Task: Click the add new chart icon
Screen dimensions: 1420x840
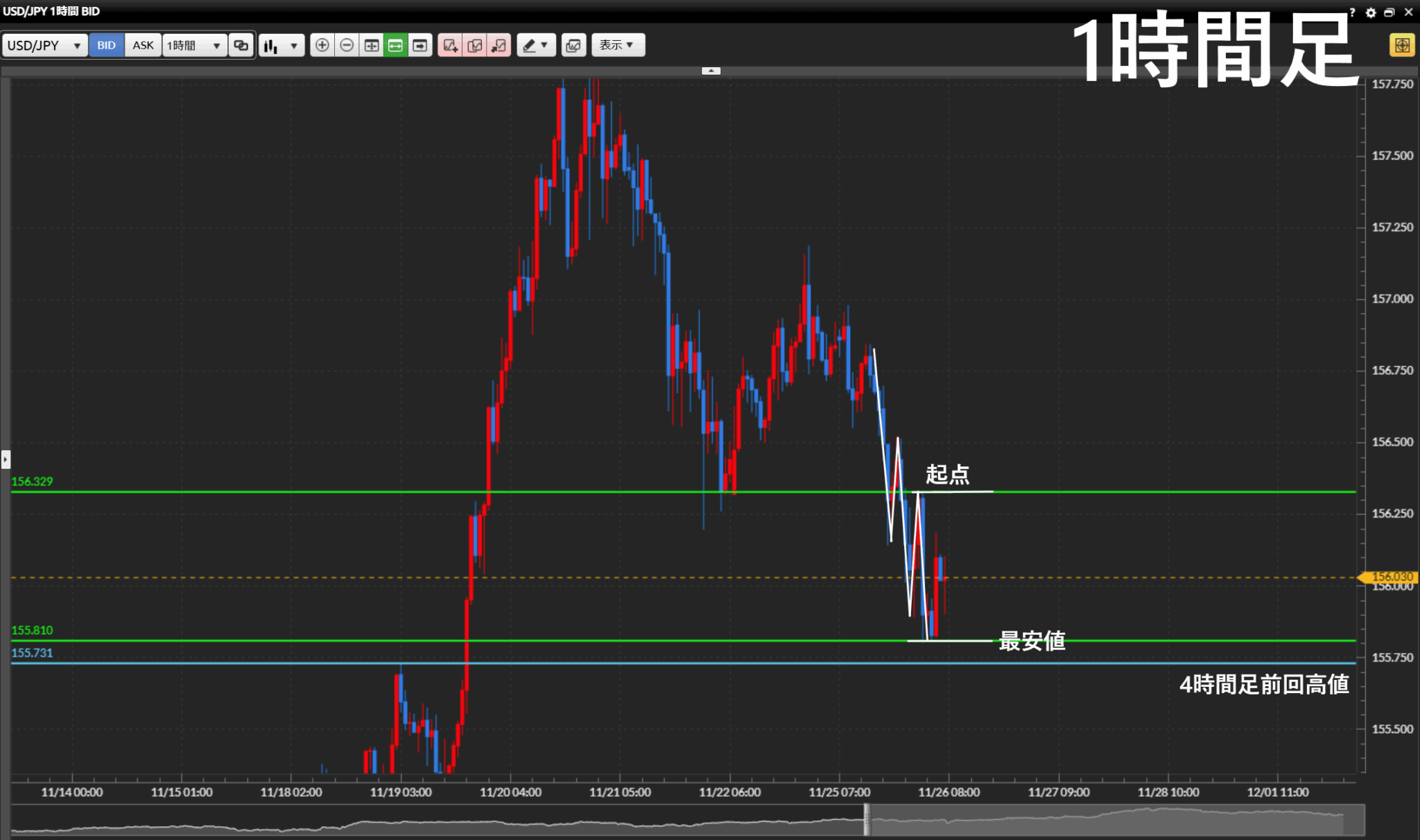Action: tap(450, 46)
